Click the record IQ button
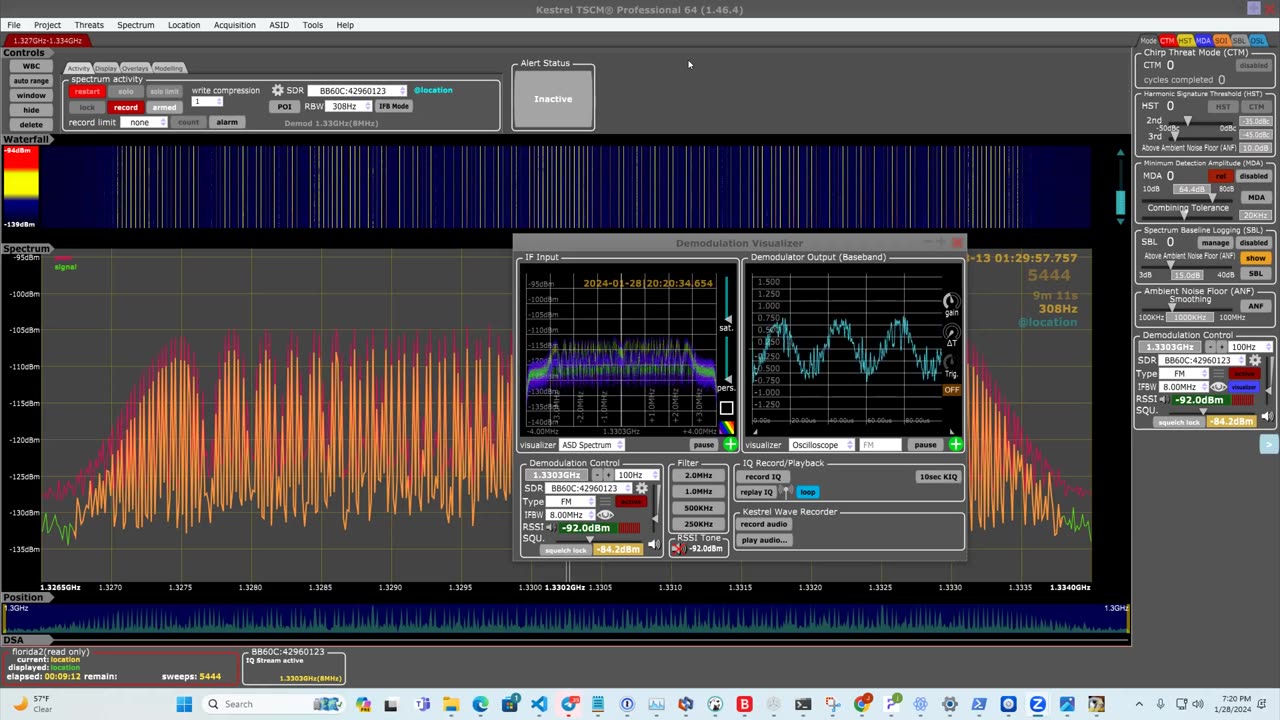The image size is (1280, 720). click(763, 476)
